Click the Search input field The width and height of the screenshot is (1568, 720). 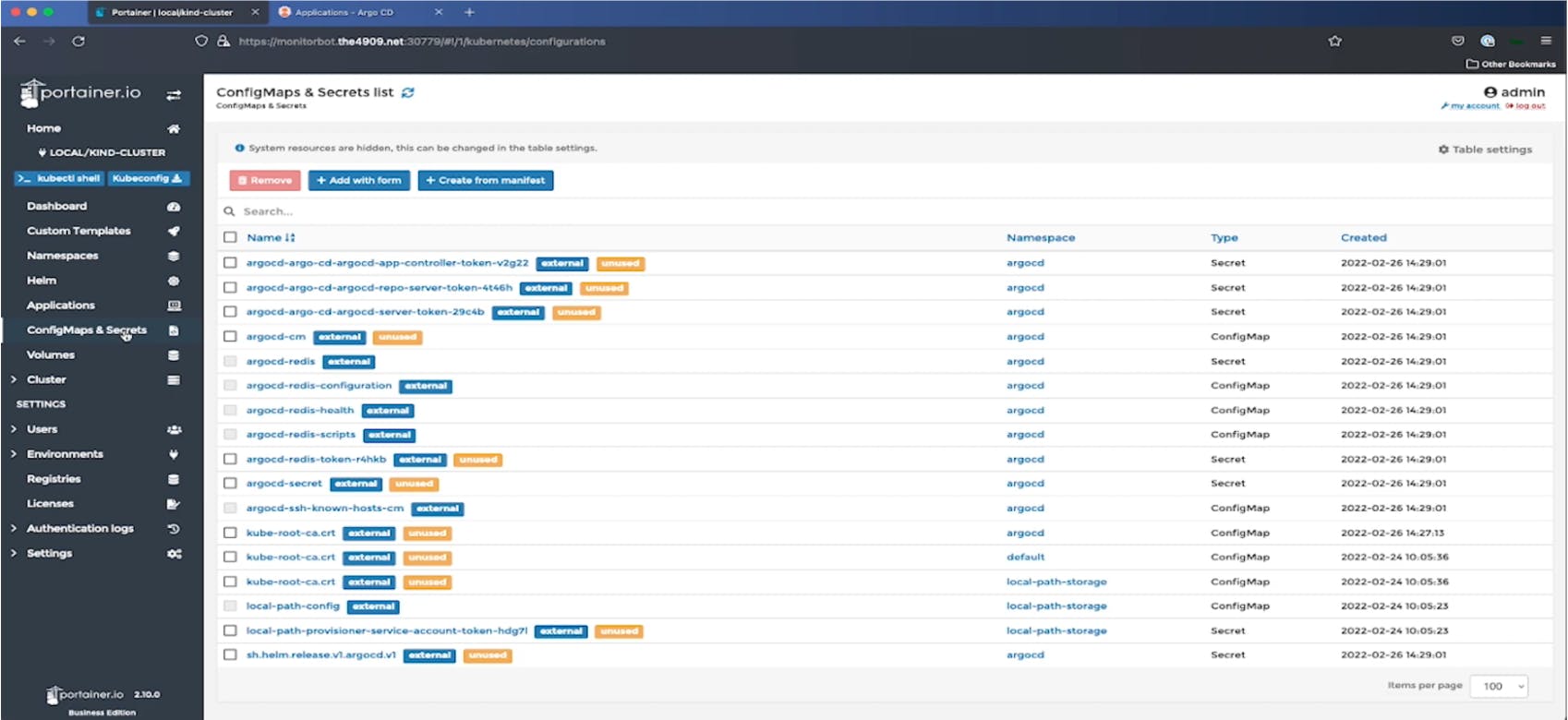point(887,211)
